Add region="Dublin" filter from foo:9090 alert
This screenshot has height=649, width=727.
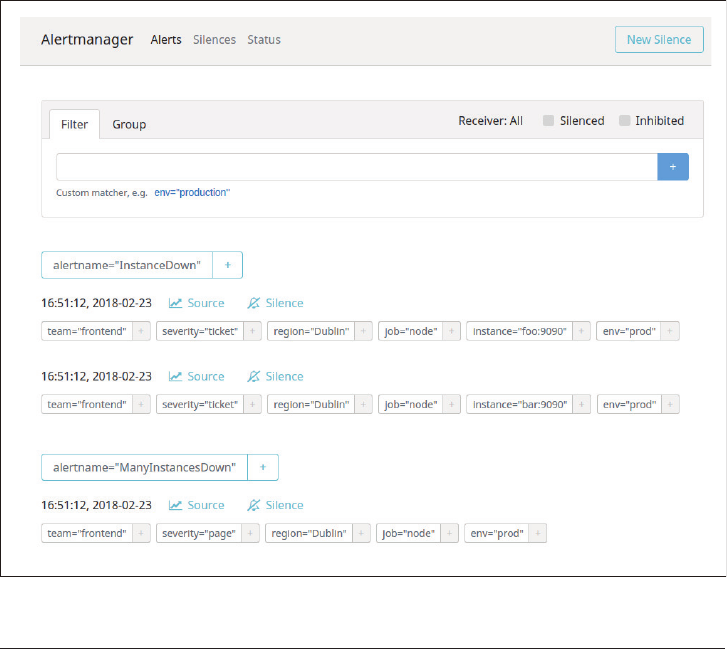(x=364, y=331)
